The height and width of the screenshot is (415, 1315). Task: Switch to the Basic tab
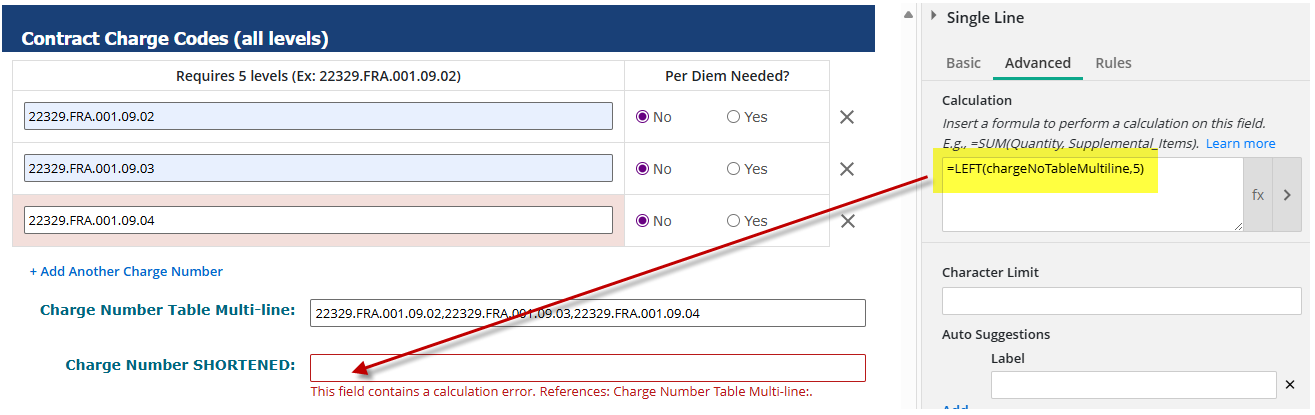tap(963, 63)
